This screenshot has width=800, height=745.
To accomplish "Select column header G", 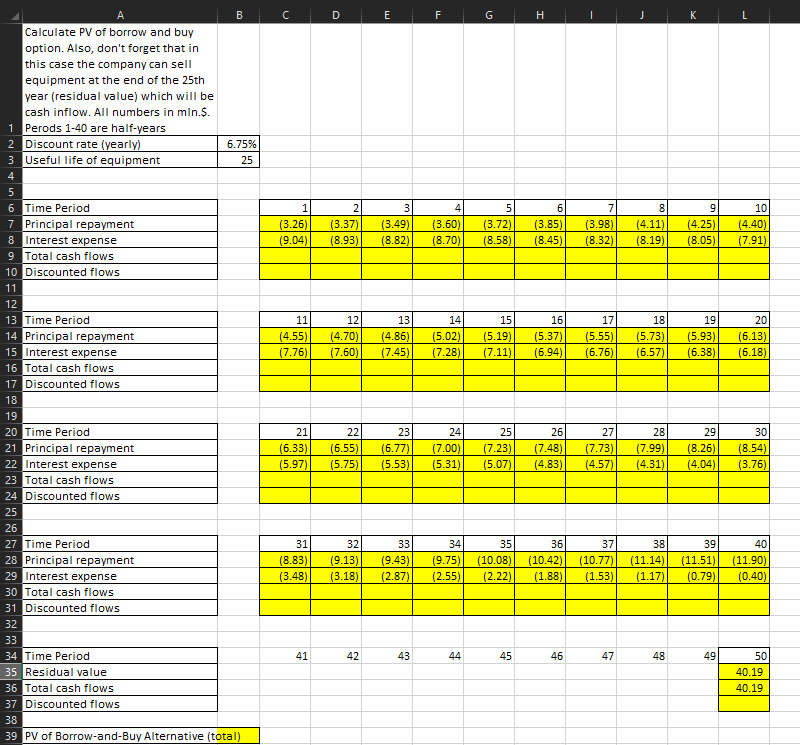I will [x=488, y=11].
